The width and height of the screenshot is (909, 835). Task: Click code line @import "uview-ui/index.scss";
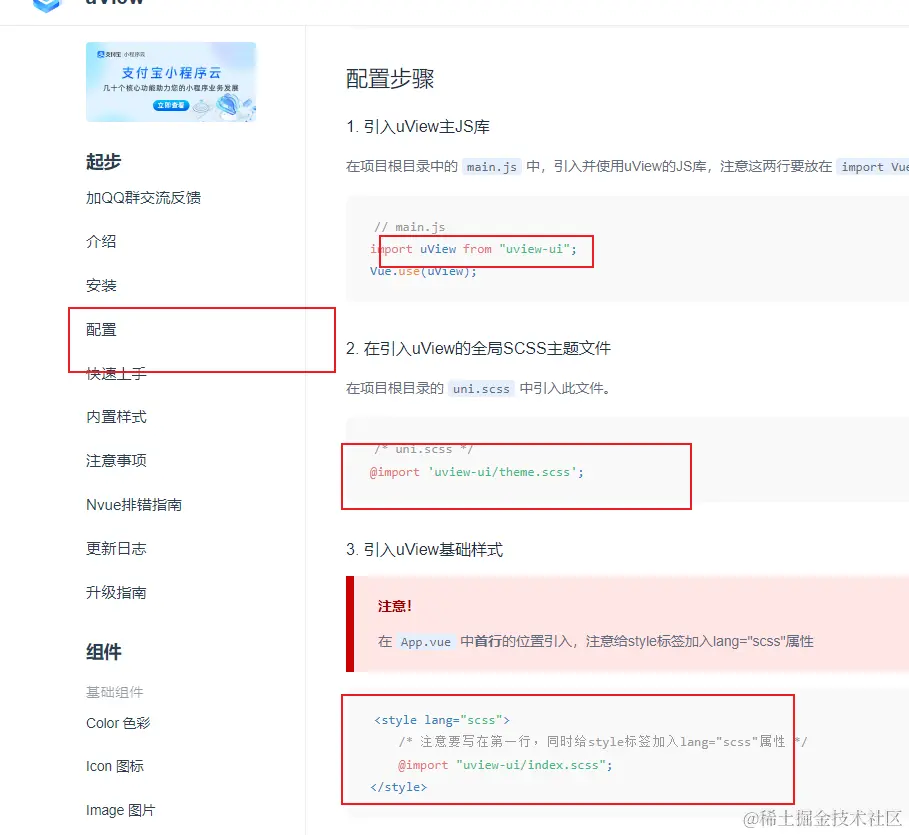point(505,765)
